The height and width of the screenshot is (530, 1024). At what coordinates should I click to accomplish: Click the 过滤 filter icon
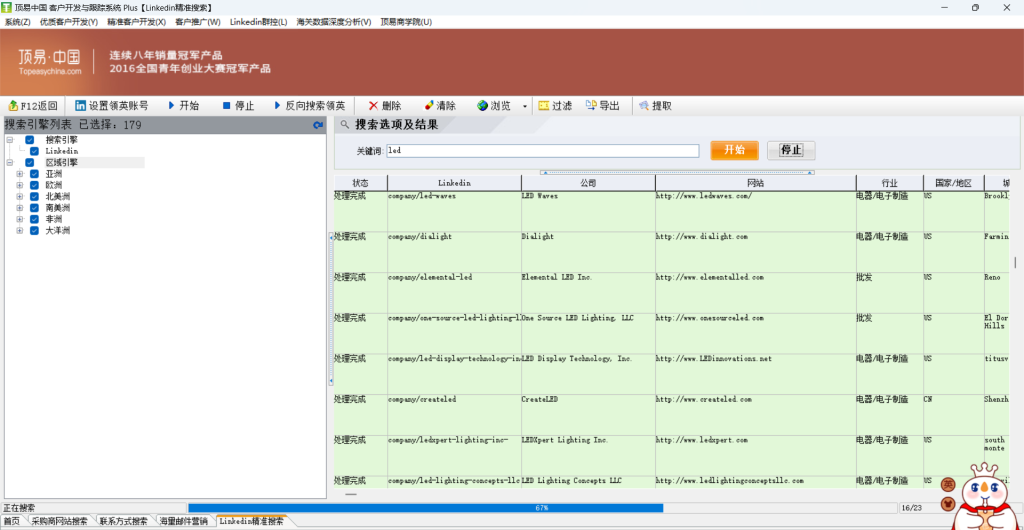[x=543, y=105]
